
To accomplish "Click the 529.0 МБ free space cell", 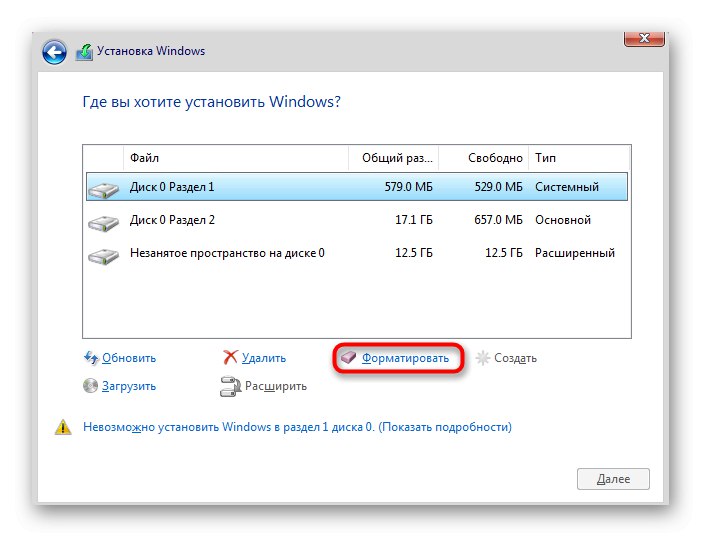I will (x=498, y=186).
